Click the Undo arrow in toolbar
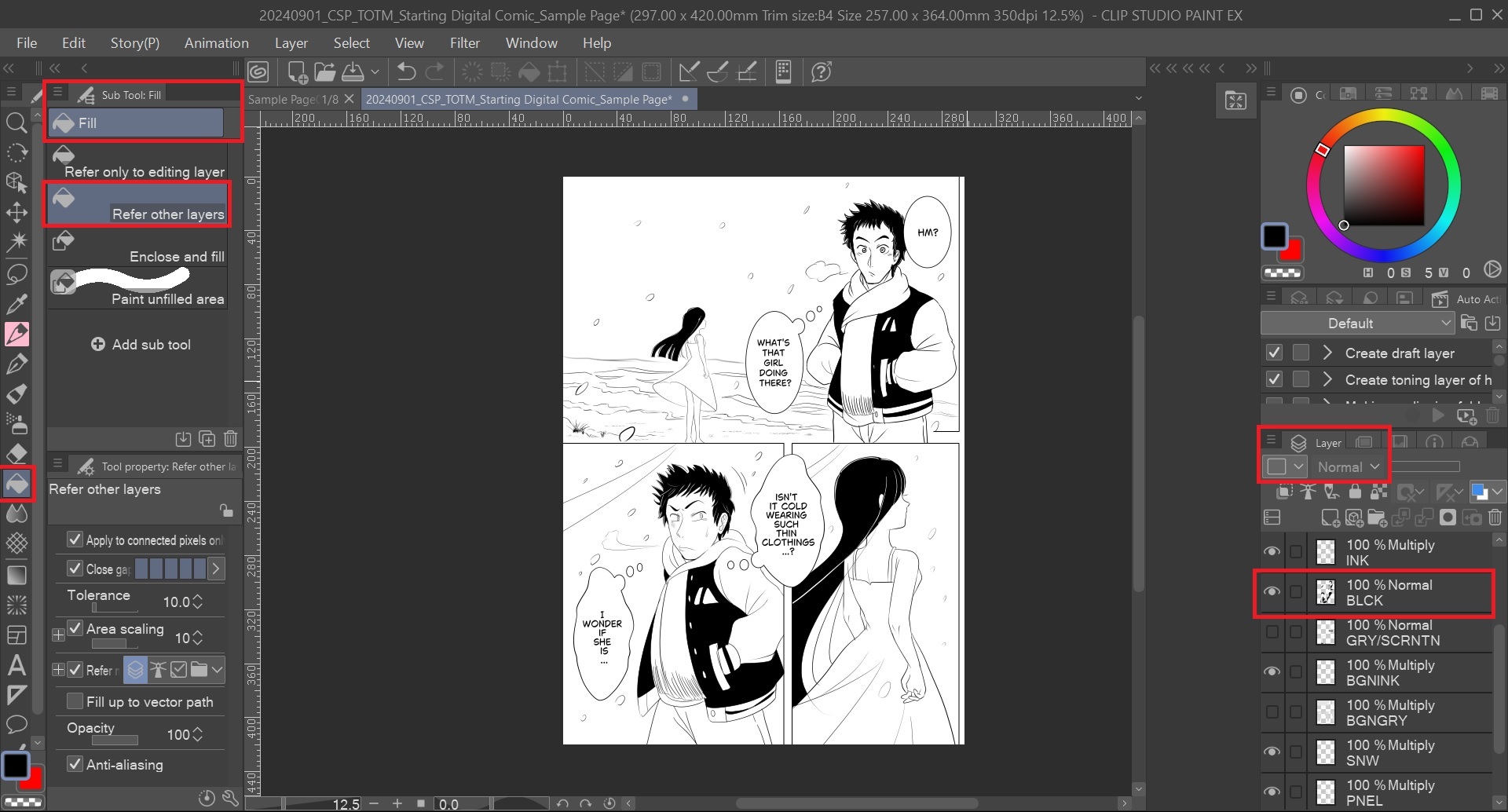This screenshot has height=812, width=1508. (x=406, y=72)
